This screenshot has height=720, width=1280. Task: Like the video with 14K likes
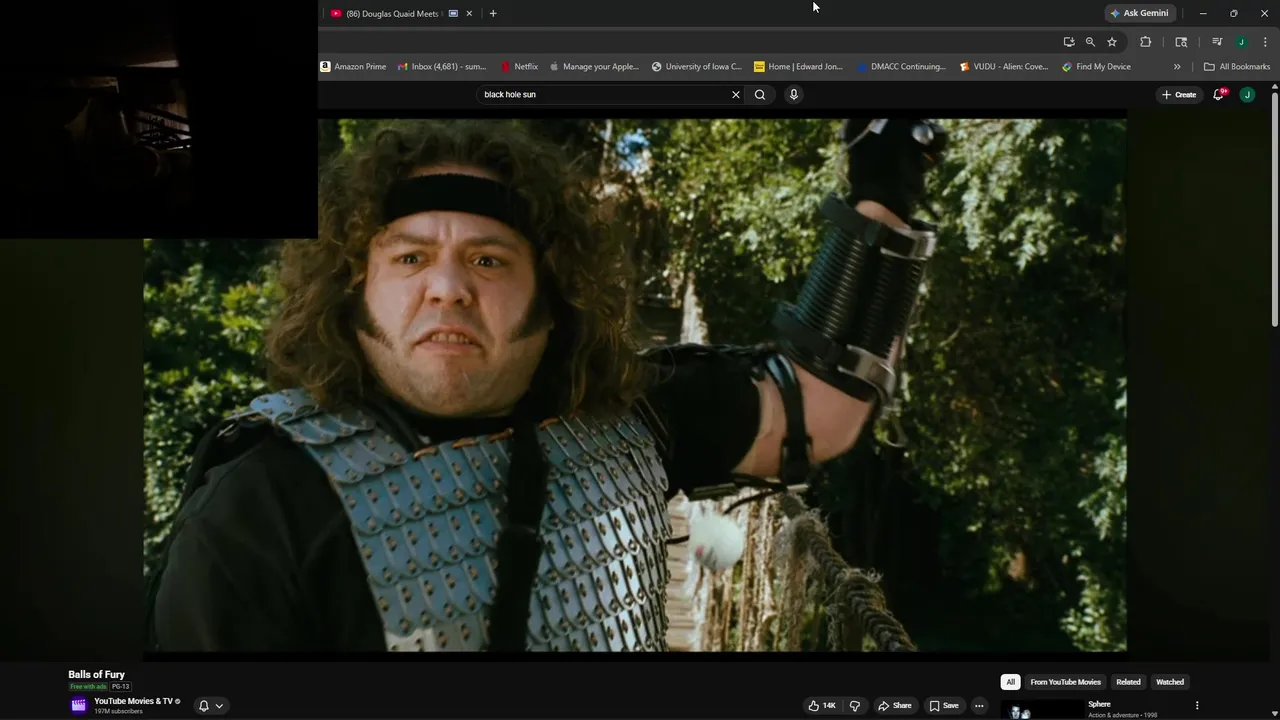coord(822,706)
